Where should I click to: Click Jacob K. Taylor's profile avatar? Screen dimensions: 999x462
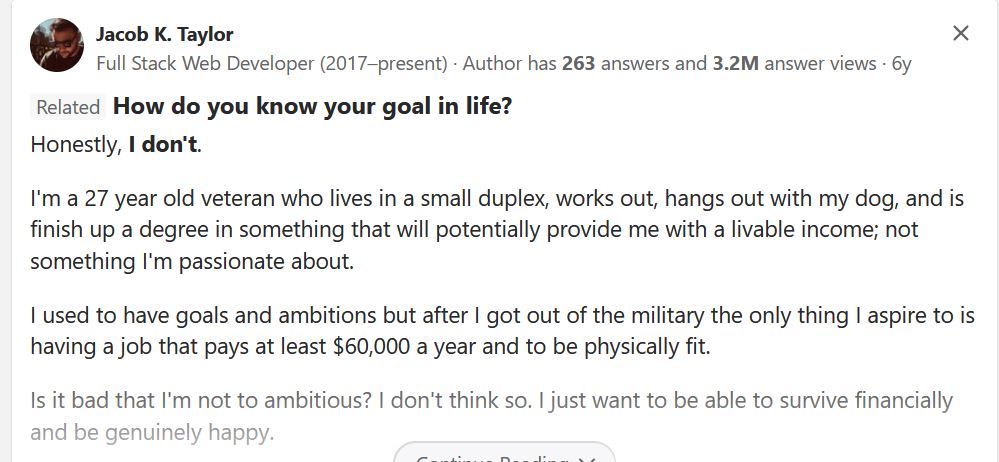tap(57, 46)
